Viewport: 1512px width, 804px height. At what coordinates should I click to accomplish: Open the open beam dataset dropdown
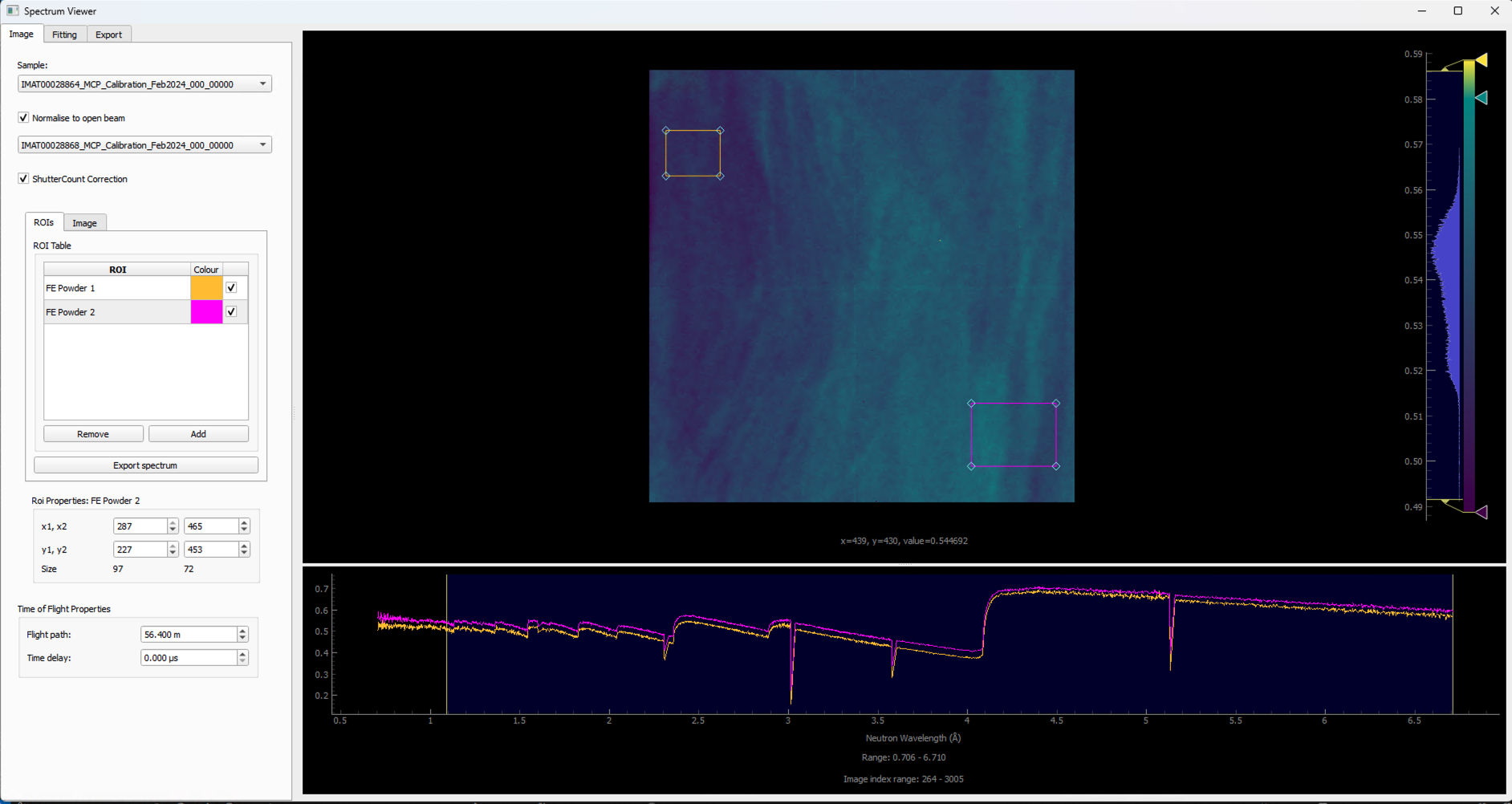[x=144, y=145]
